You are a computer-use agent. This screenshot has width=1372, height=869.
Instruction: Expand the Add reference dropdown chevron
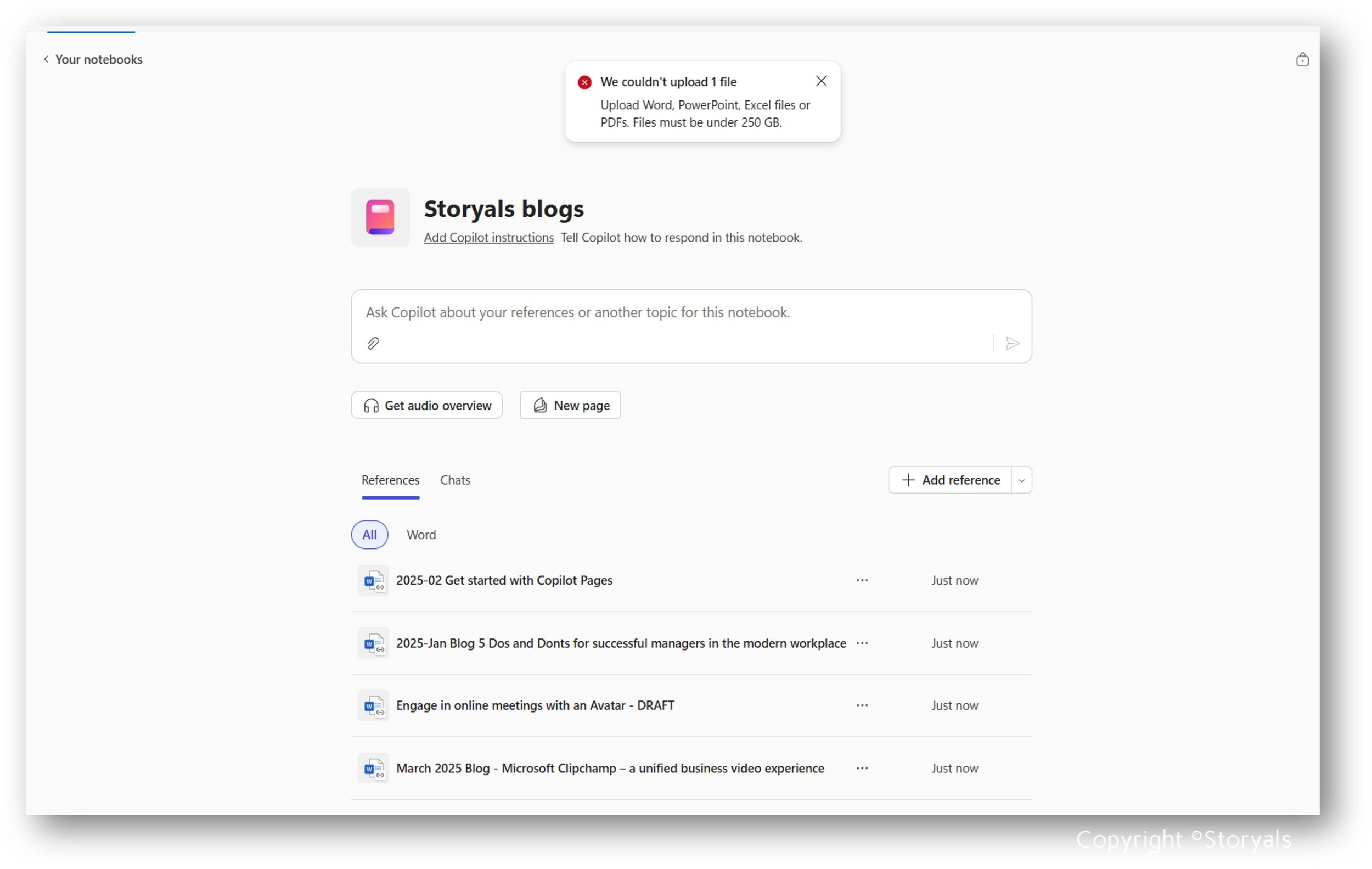[1021, 480]
